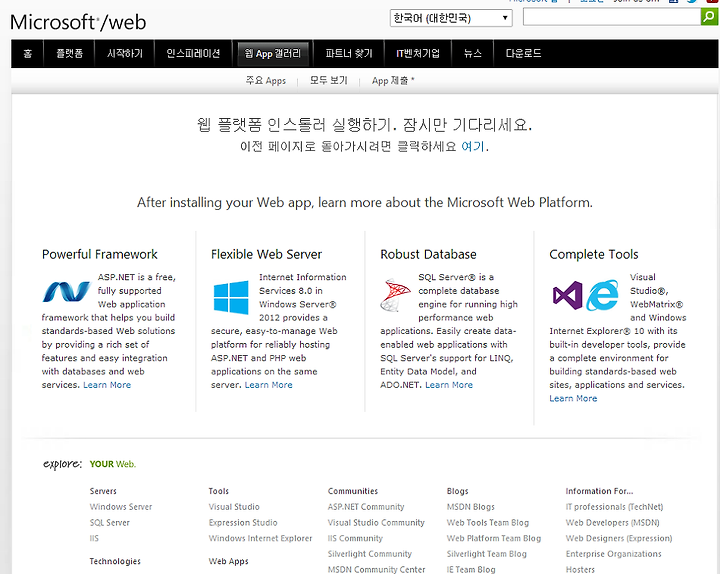Image resolution: width=720 pixels, height=574 pixels.
Task: Click the blue Windows logo icon
Action: point(231,298)
